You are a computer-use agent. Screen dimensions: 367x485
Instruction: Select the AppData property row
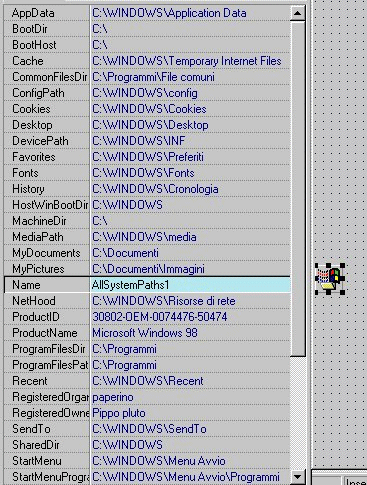coord(147,13)
